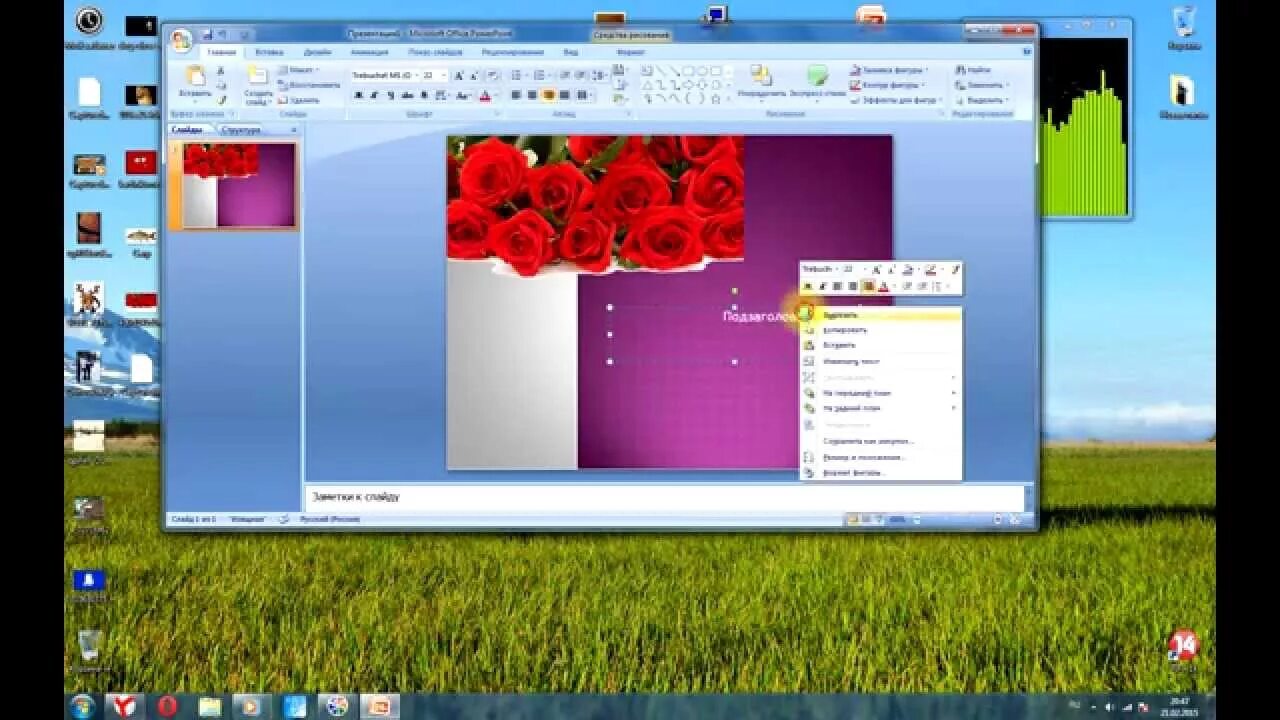Choose Bring to Front (На передний план)

pyautogui.click(x=880, y=393)
